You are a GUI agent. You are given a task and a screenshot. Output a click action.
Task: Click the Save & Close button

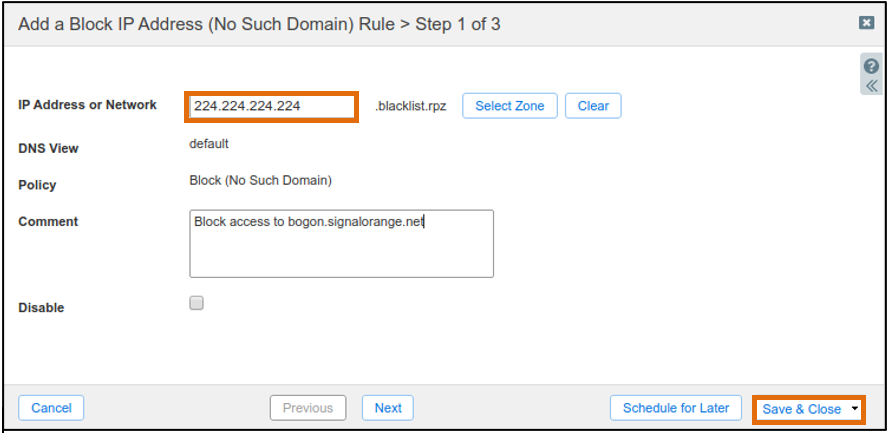[801, 409]
